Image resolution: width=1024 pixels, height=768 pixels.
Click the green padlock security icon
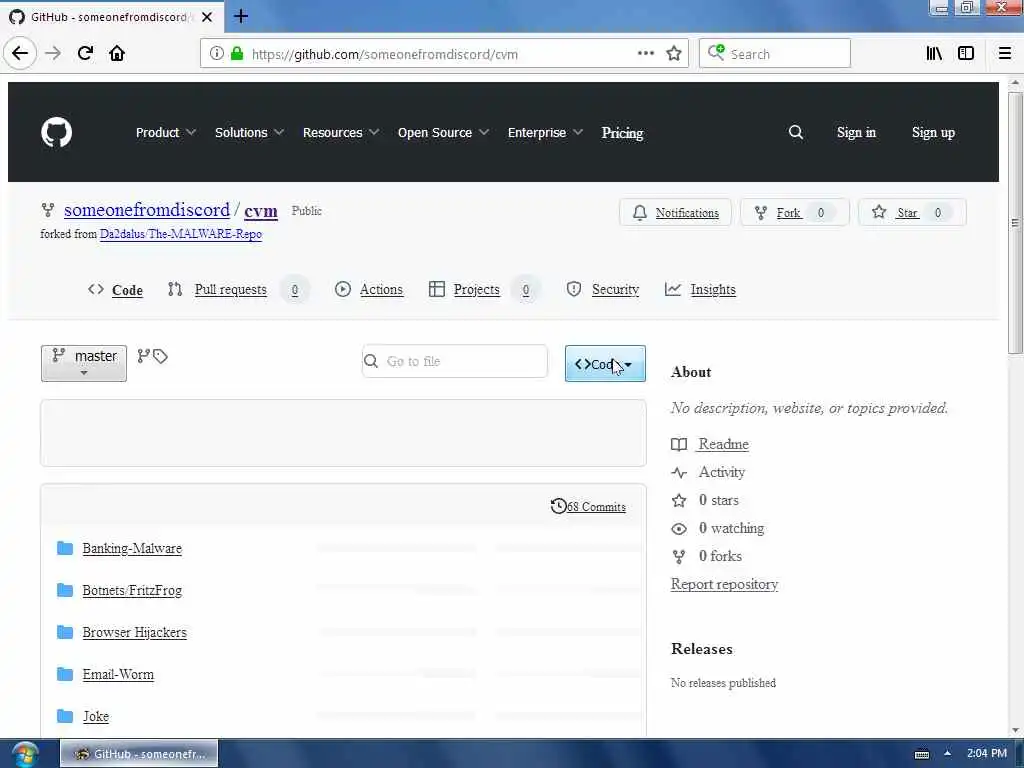pyautogui.click(x=237, y=54)
